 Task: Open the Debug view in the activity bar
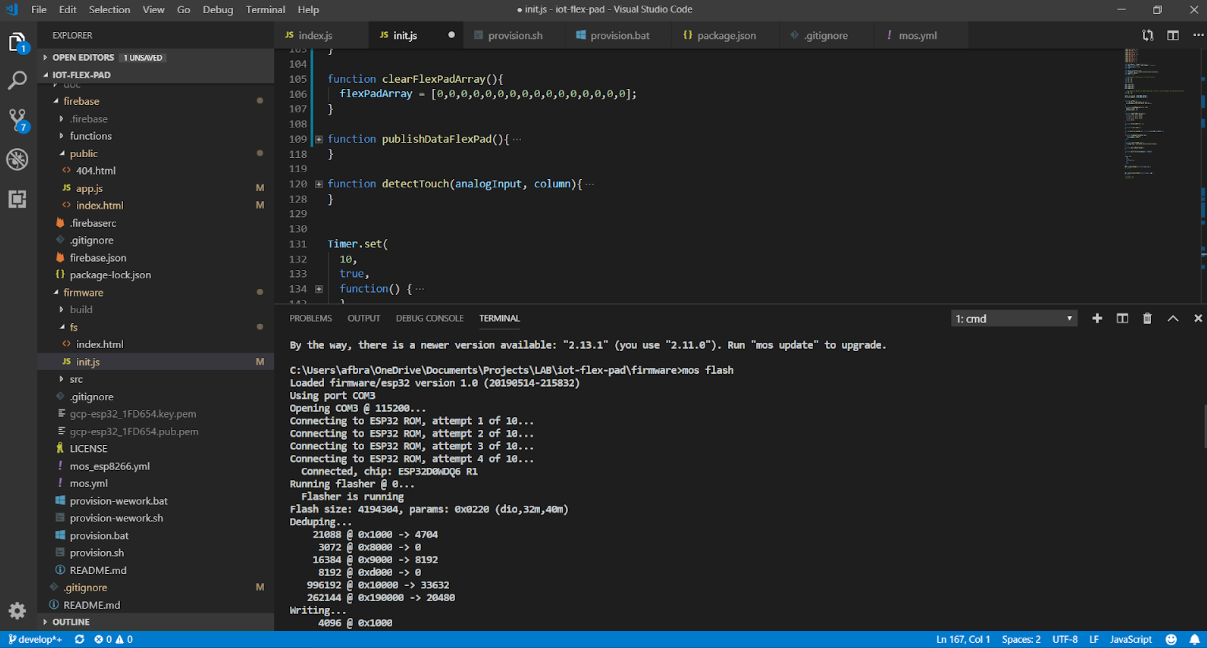(17, 159)
